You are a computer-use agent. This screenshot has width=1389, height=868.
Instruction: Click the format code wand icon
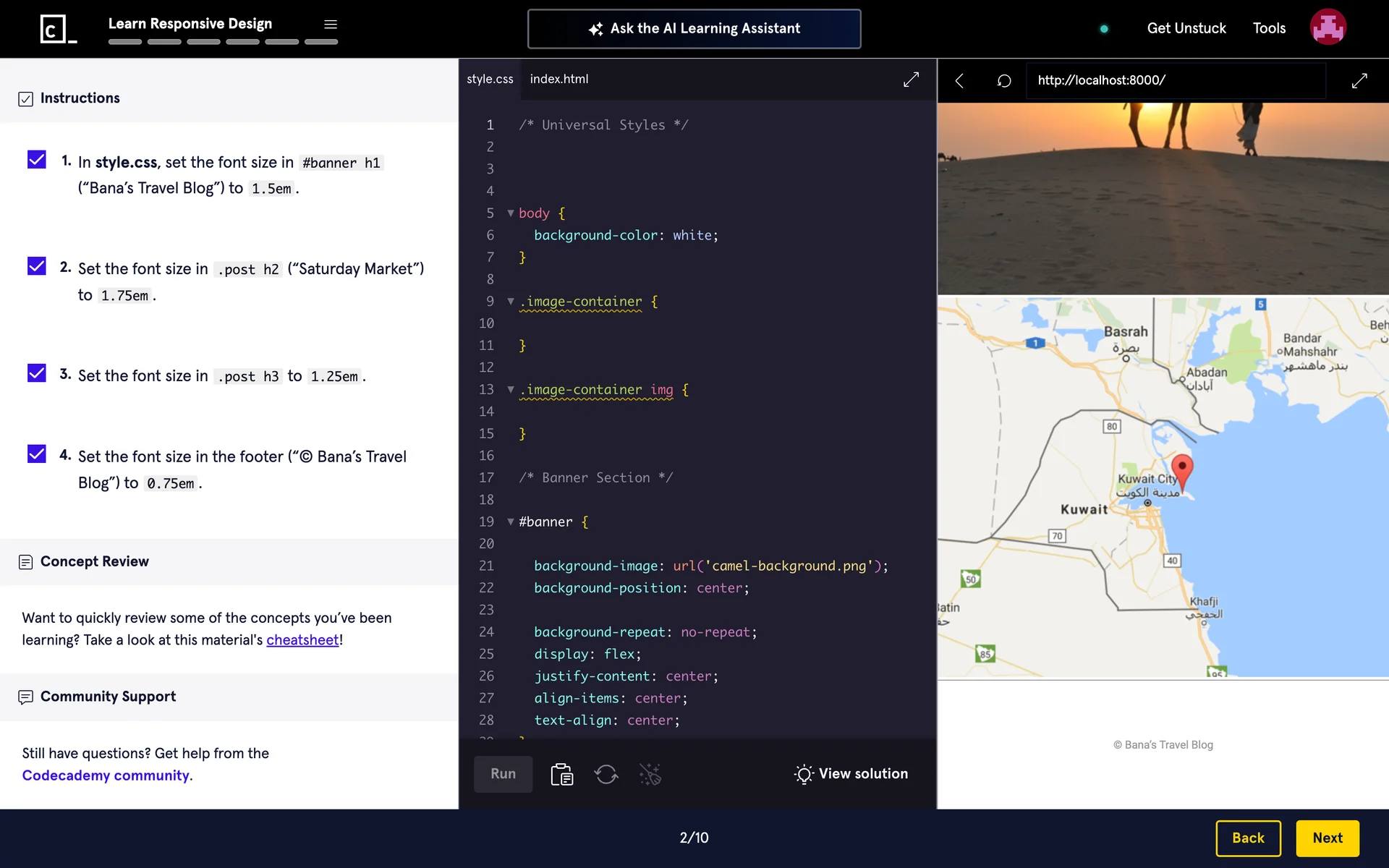650,774
